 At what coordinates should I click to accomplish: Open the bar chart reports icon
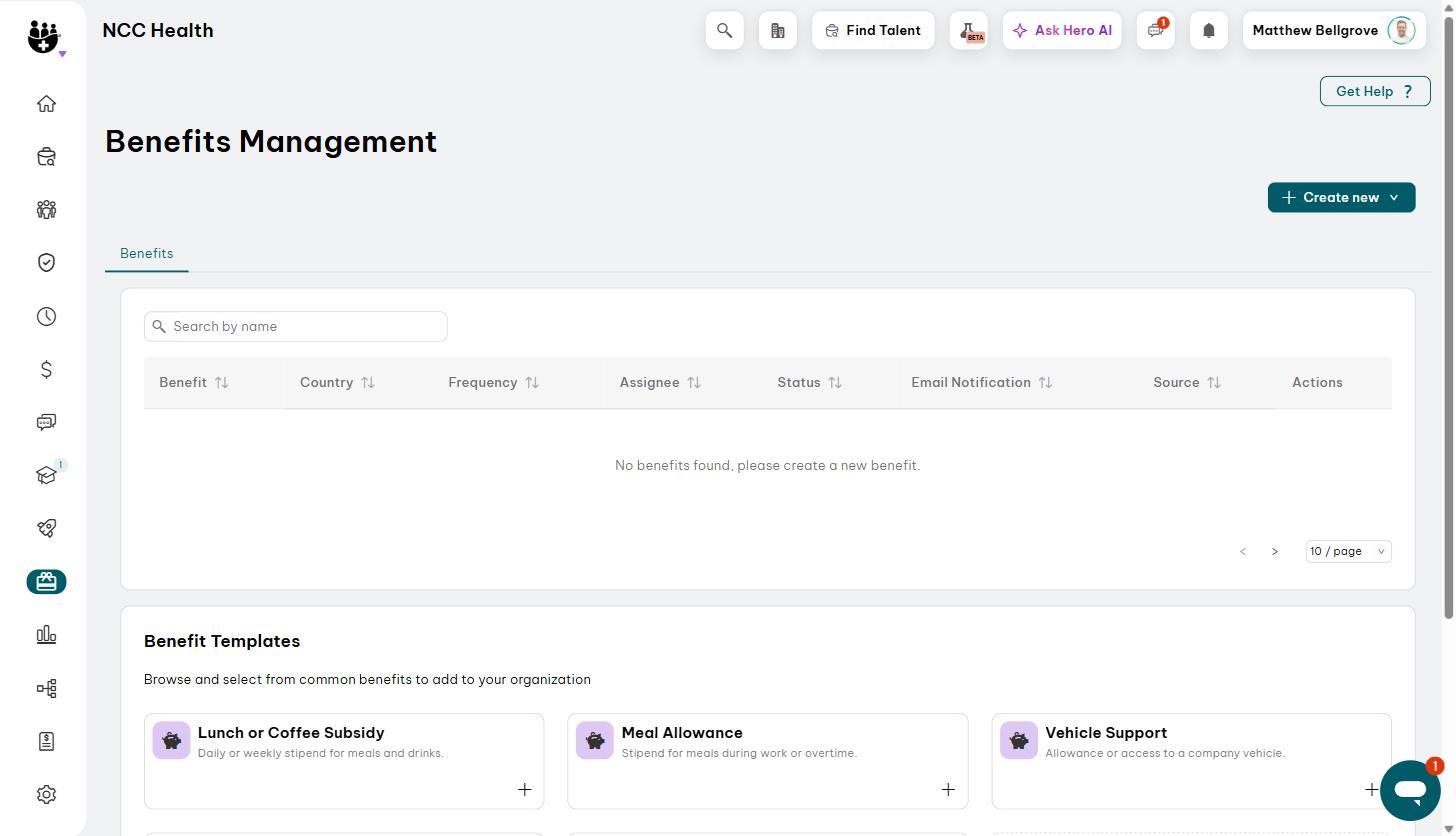tap(46, 635)
